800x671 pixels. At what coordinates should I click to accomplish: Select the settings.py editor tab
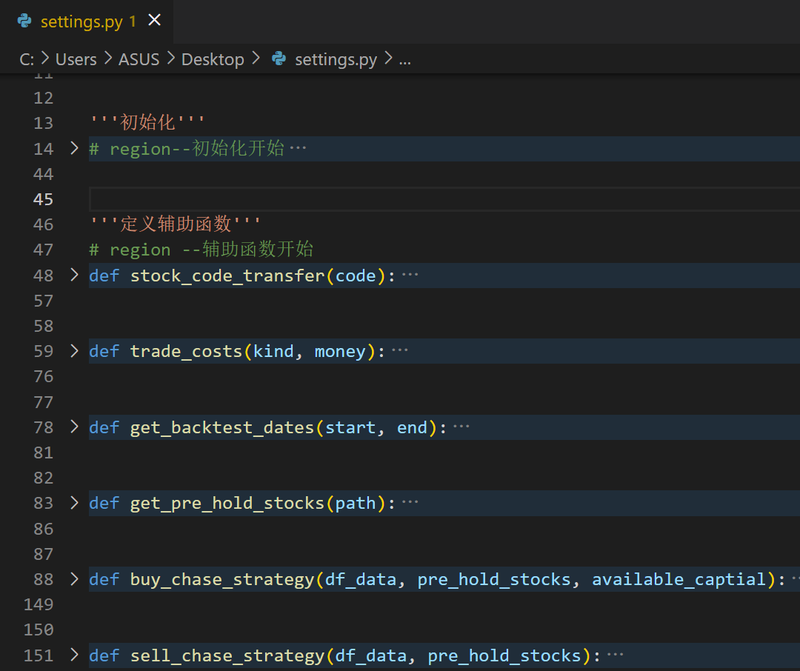click(87, 21)
